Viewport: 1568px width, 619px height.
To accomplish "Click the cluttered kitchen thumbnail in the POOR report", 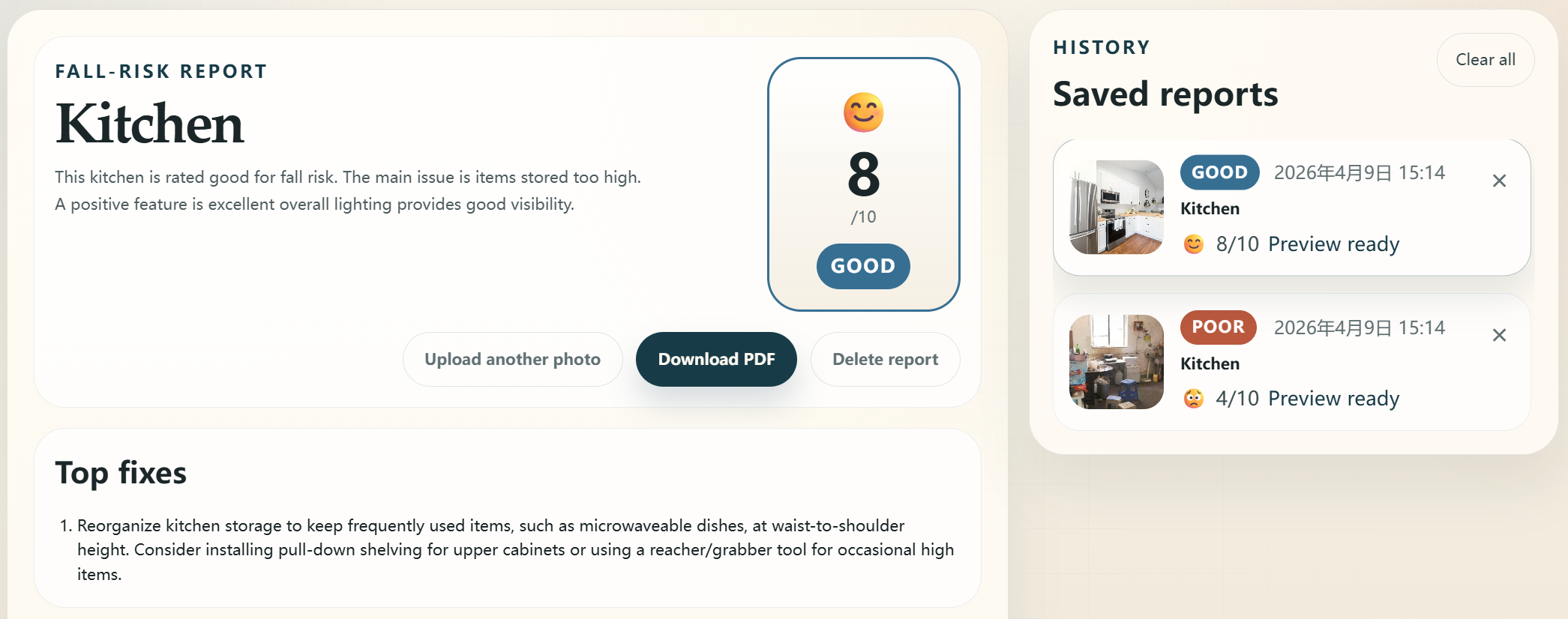I will pos(1114,361).
